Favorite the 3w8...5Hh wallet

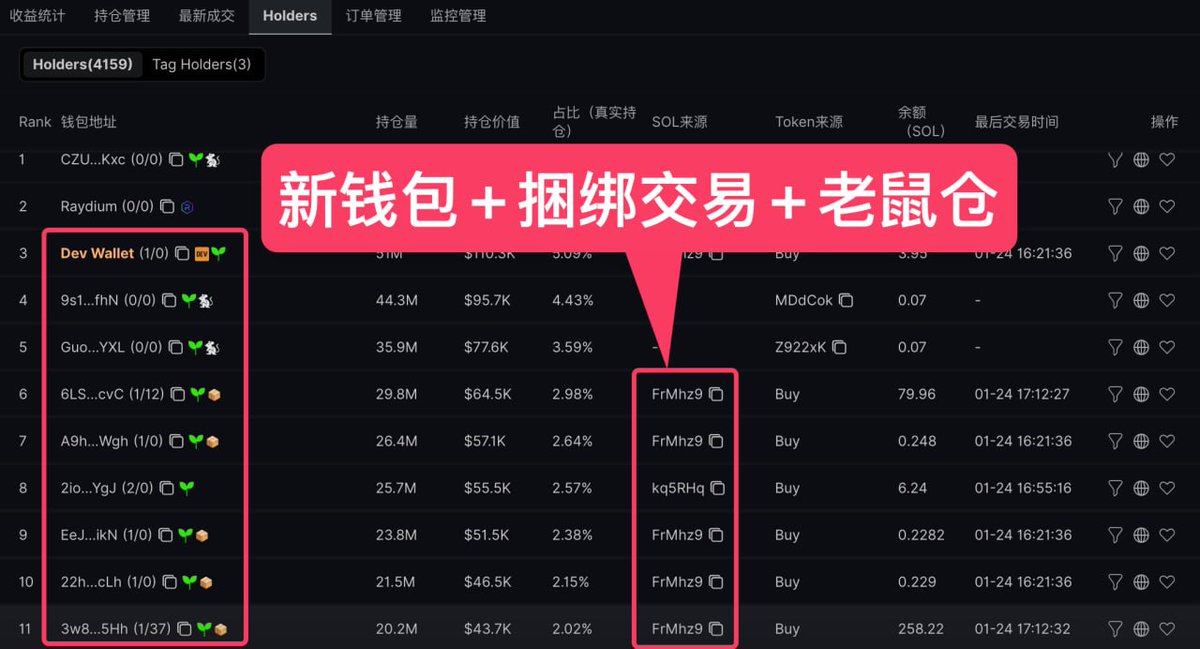(1167, 629)
